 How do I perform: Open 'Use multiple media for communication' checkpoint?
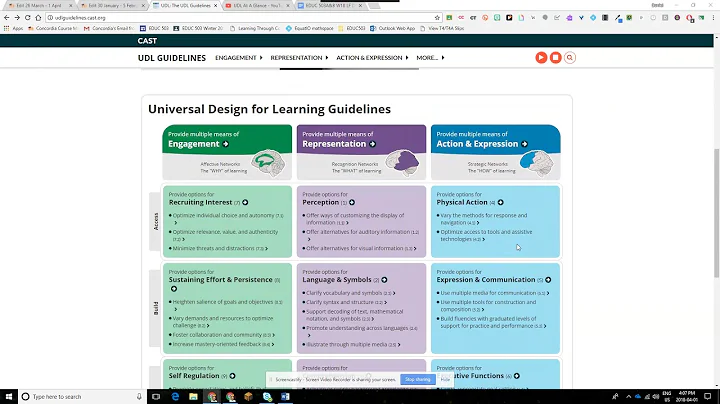click(x=493, y=293)
